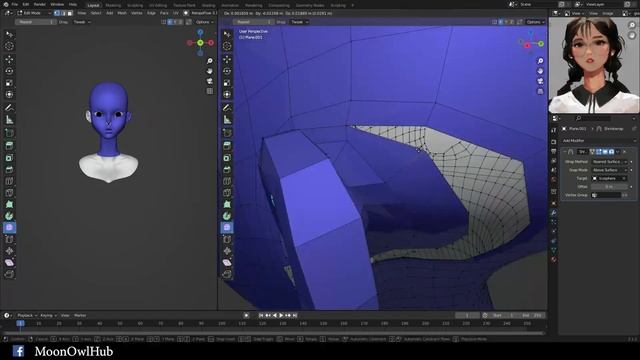Screen dimensions: 640x360
Task: Choose the Spin tool in right viewport toolbar
Action: tap(227, 216)
